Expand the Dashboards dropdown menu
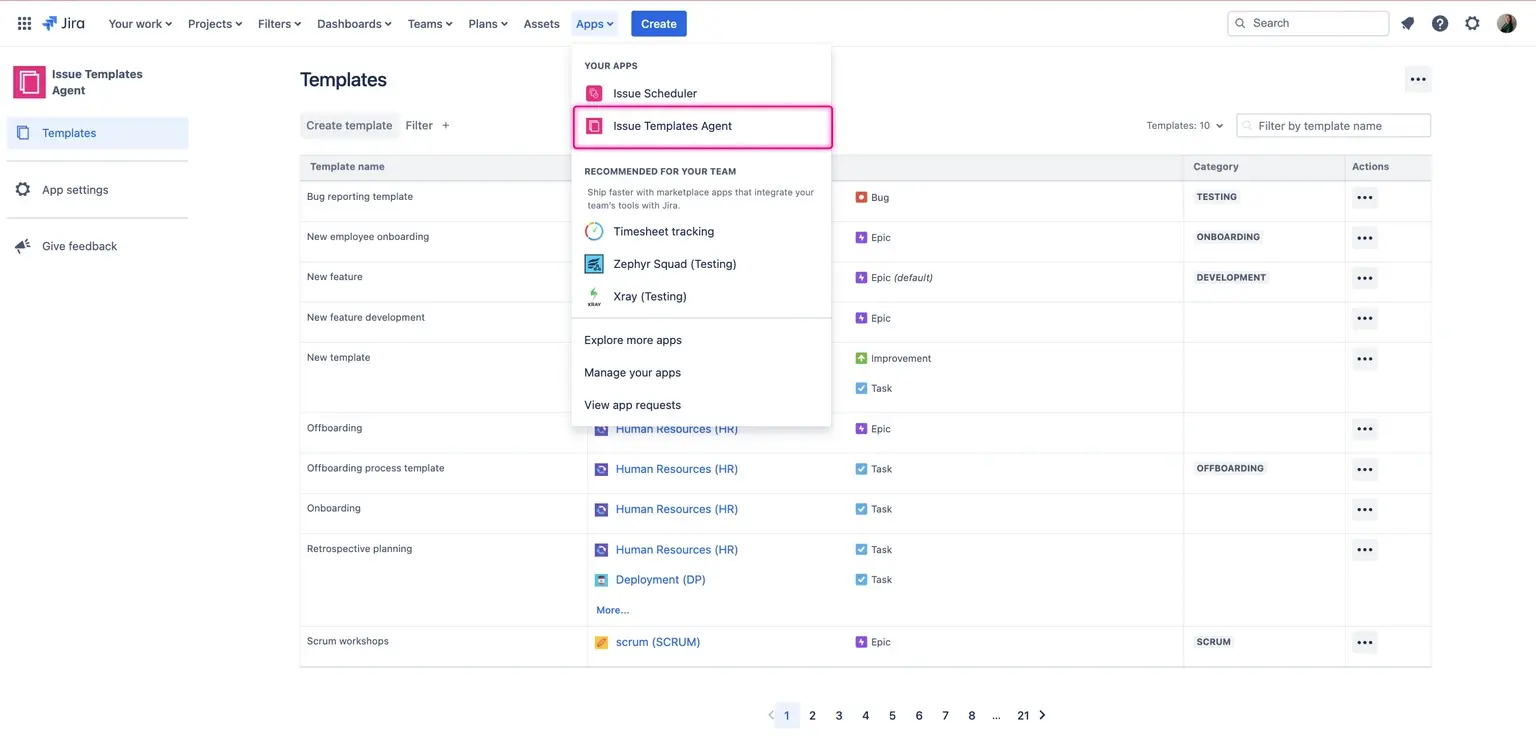 pyautogui.click(x=354, y=24)
